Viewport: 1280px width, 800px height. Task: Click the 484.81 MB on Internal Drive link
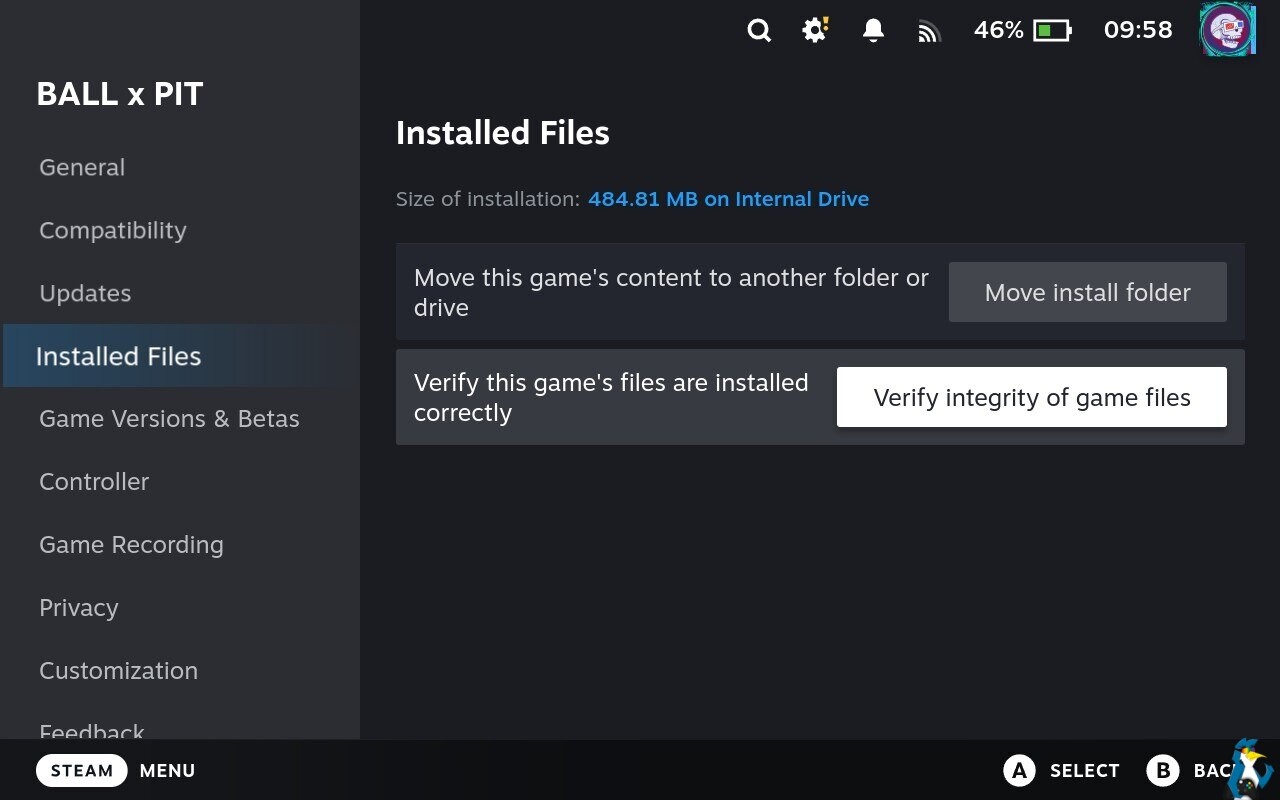click(728, 199)
